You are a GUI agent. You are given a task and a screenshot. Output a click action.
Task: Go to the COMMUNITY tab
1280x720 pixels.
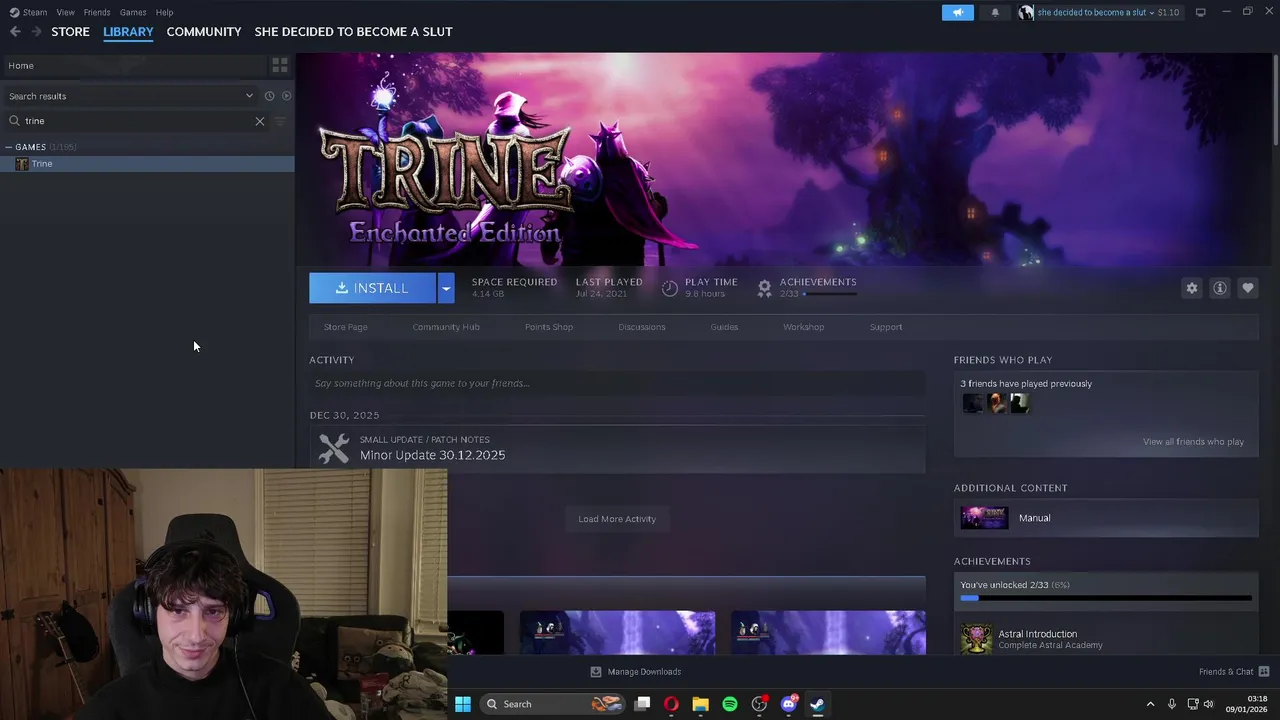click(204, 32)
